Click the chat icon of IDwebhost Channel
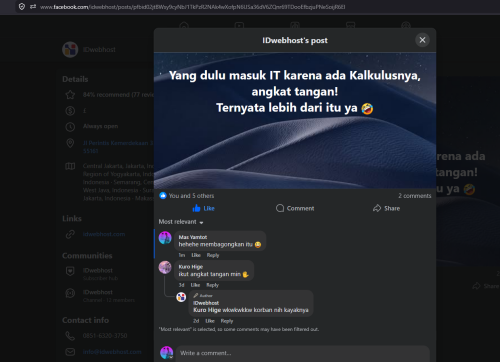The height and width of the screenshot is (362, 500). (70, 293)
